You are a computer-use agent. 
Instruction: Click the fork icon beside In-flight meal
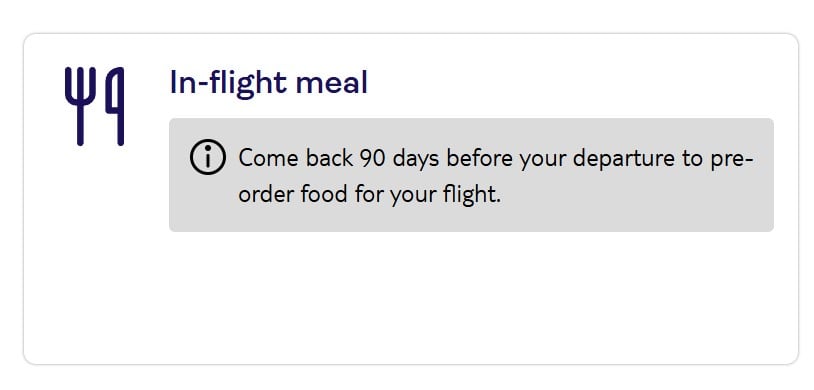click(80, 106)
